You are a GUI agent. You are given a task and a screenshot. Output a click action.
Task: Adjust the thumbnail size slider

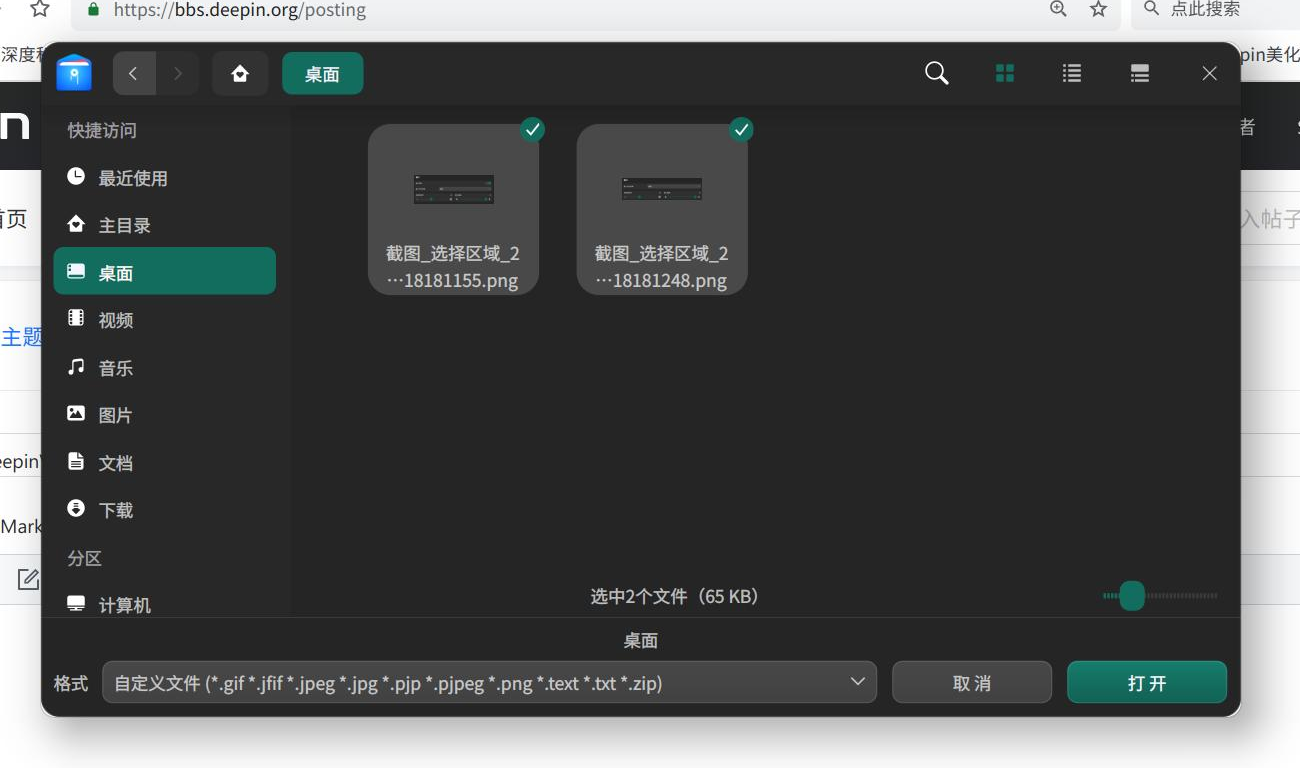1130,595
